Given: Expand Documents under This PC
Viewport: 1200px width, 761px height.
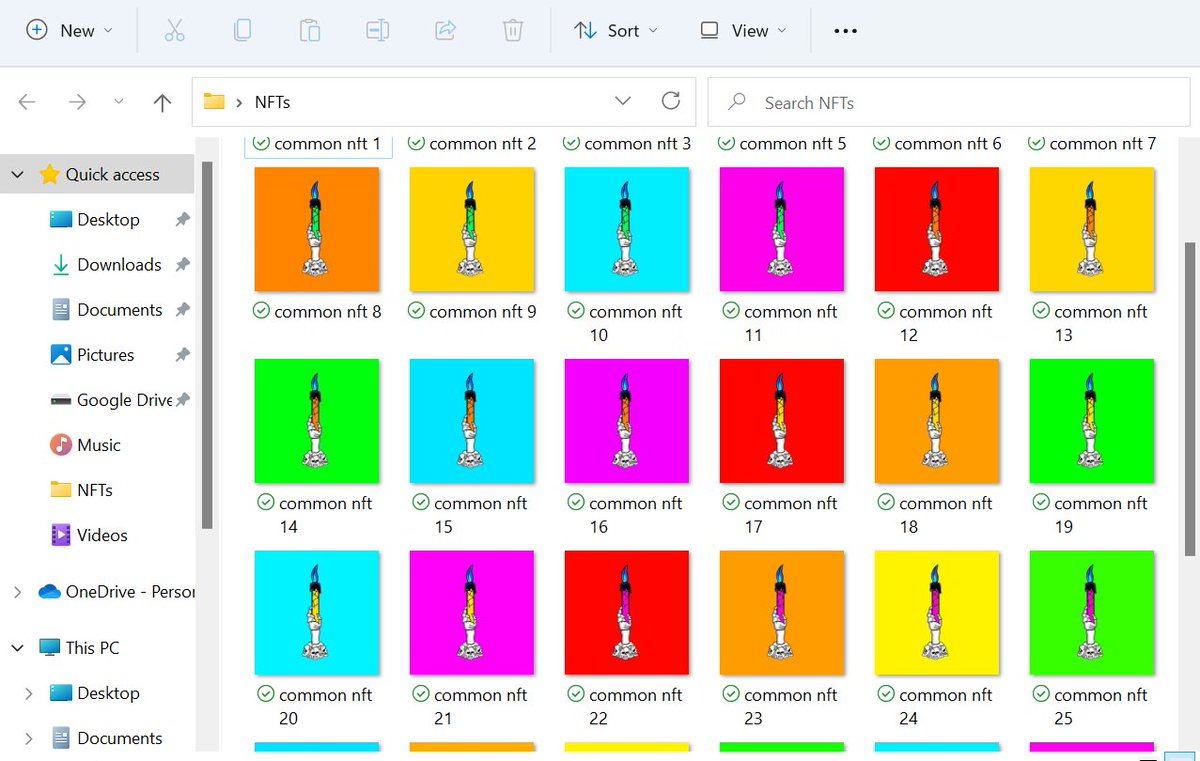Looking at the screenshot, I should click(28, 738).
